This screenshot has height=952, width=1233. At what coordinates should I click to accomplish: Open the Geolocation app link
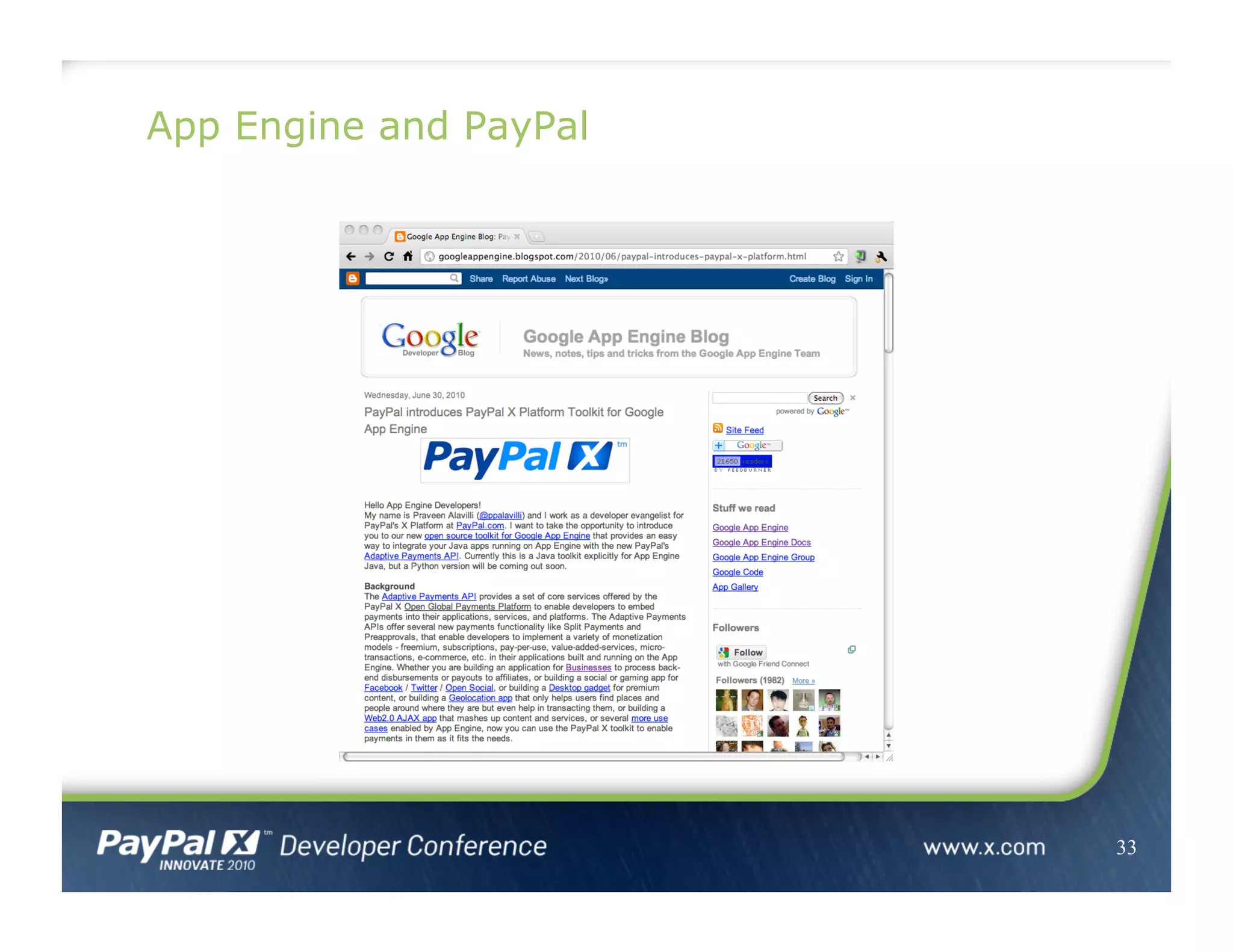point(480,698)
